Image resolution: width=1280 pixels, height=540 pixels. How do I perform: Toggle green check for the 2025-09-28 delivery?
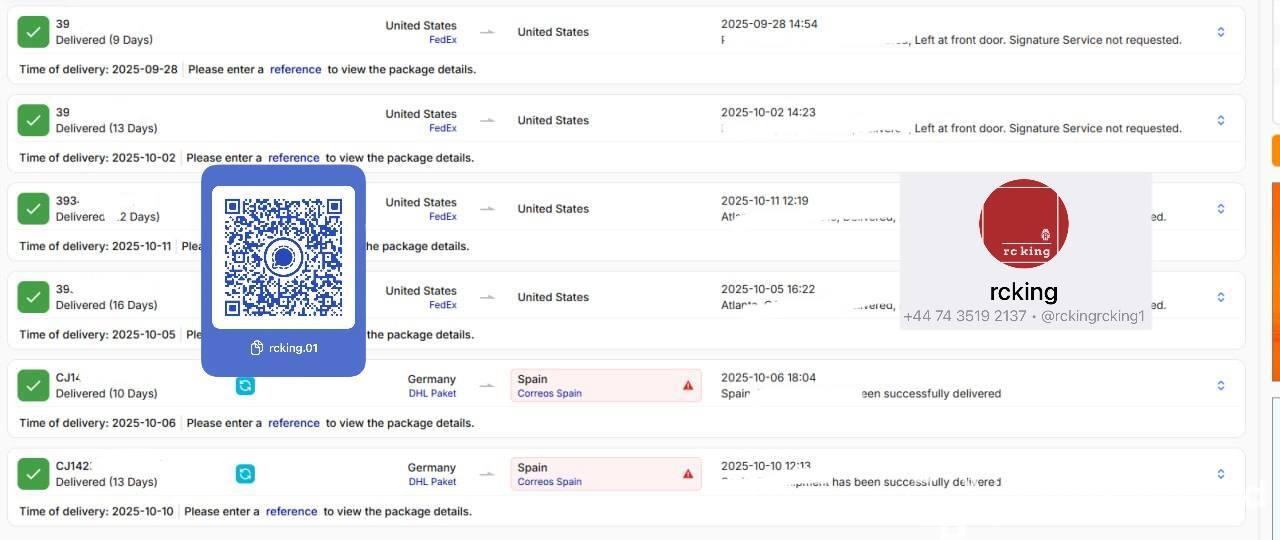click(x=33, y=32)
